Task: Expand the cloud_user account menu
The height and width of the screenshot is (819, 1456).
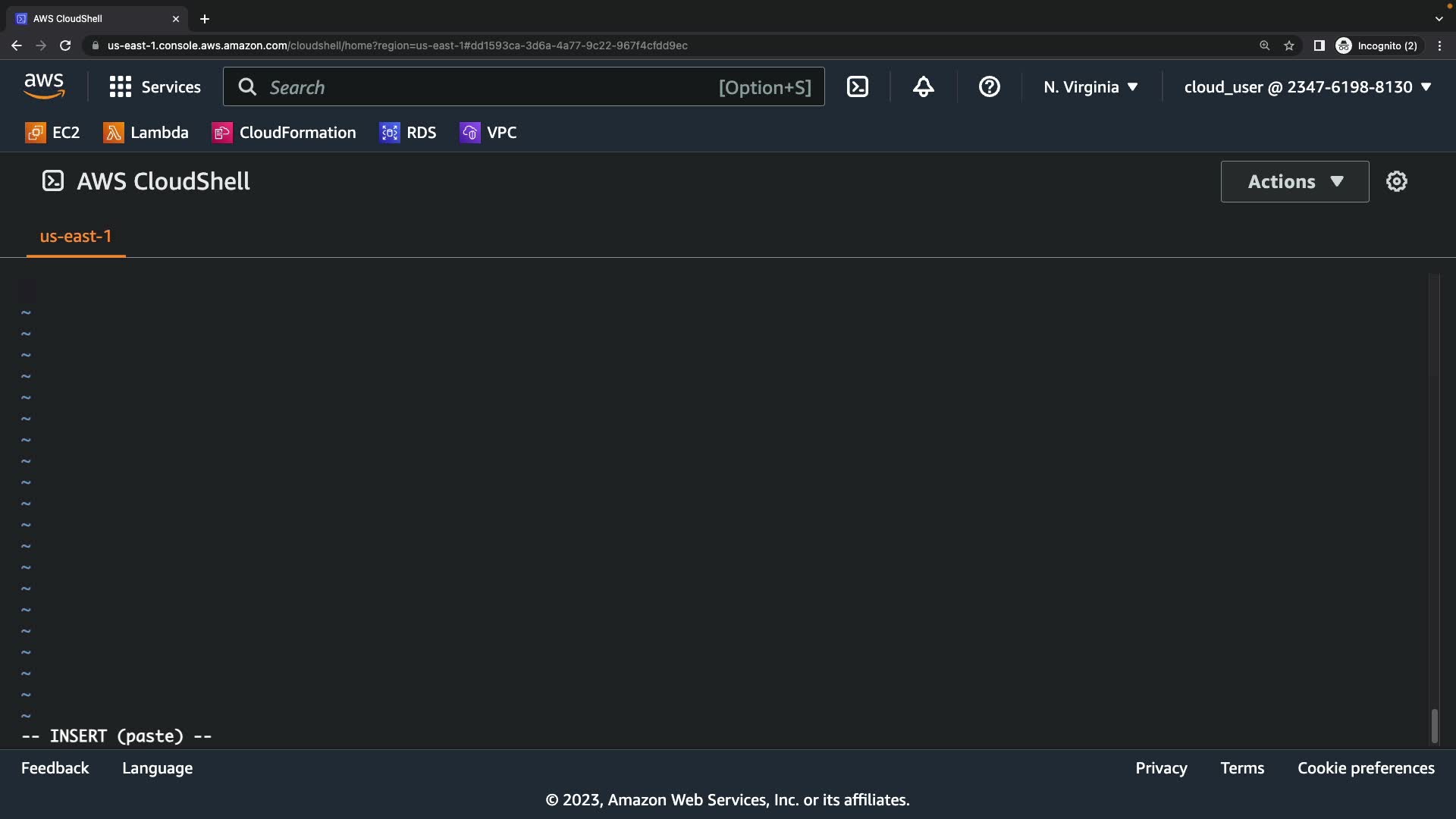Action: click(x=1307, y=87)
